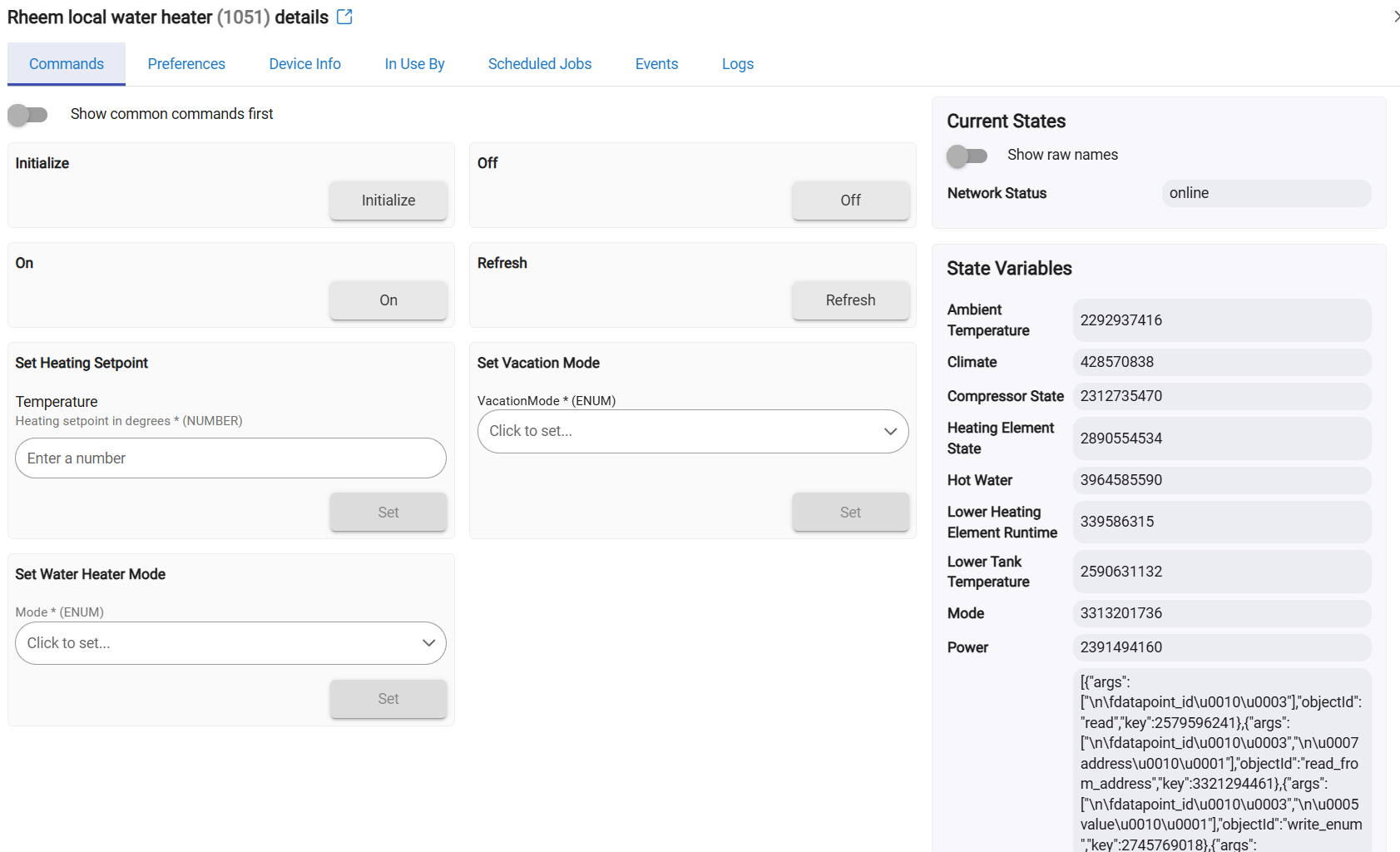Click the Refresh command button

(x=850, y=300)
